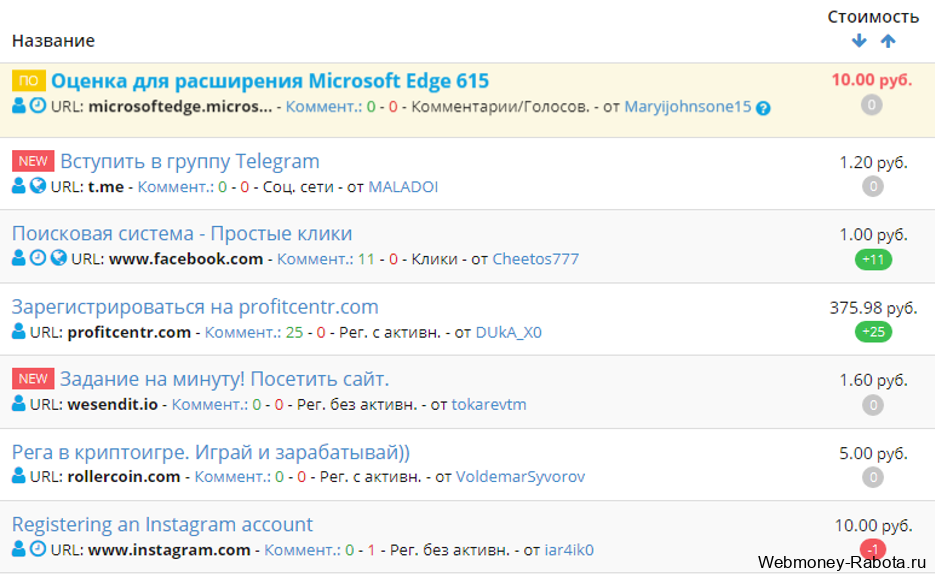The height and width of the screenshot is (580, 935).
Task: Click grey 0 rating badge under 1.60 руб.
Action: tap(872, 405)
